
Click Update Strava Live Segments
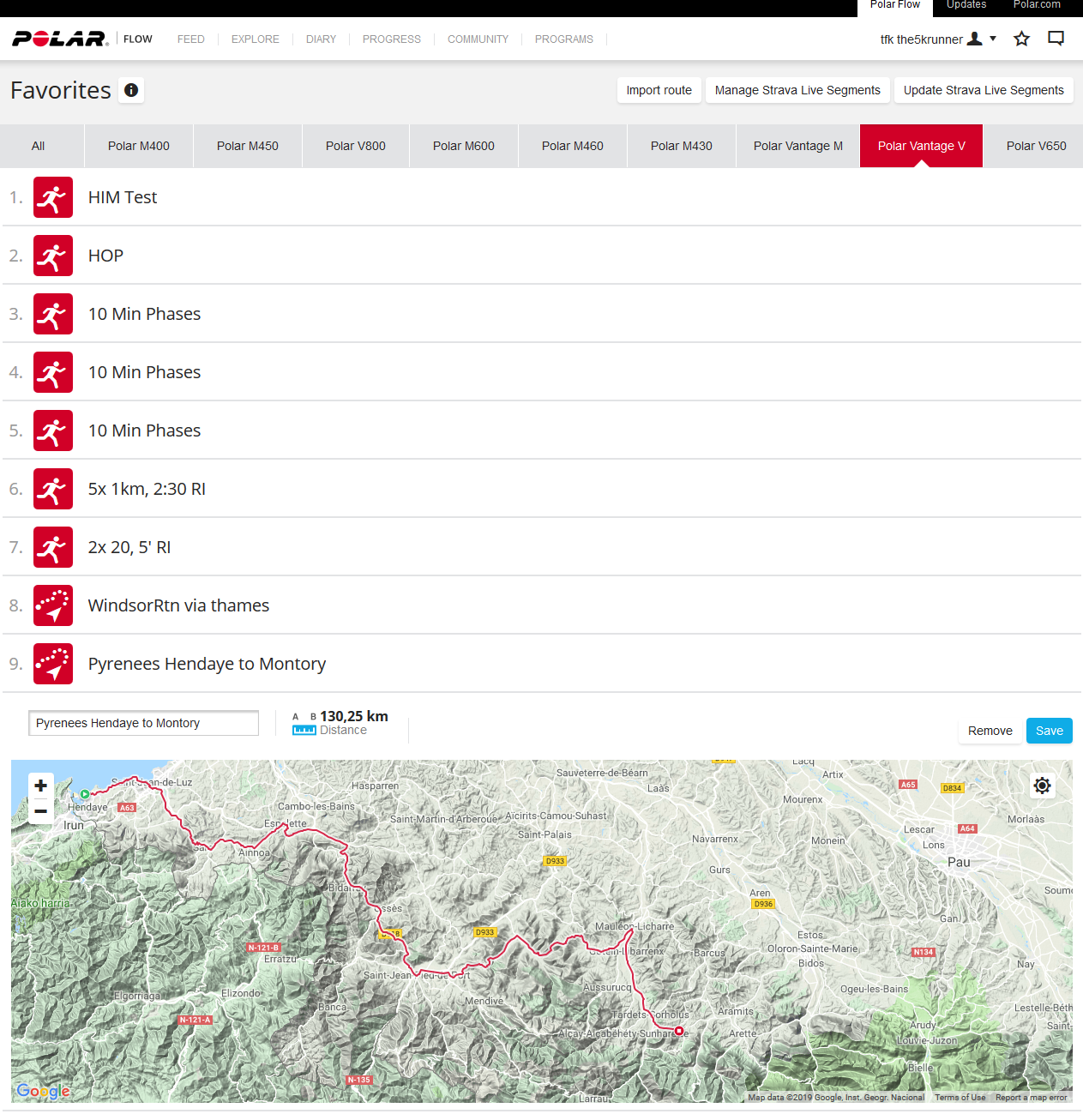tap(984, 90)
